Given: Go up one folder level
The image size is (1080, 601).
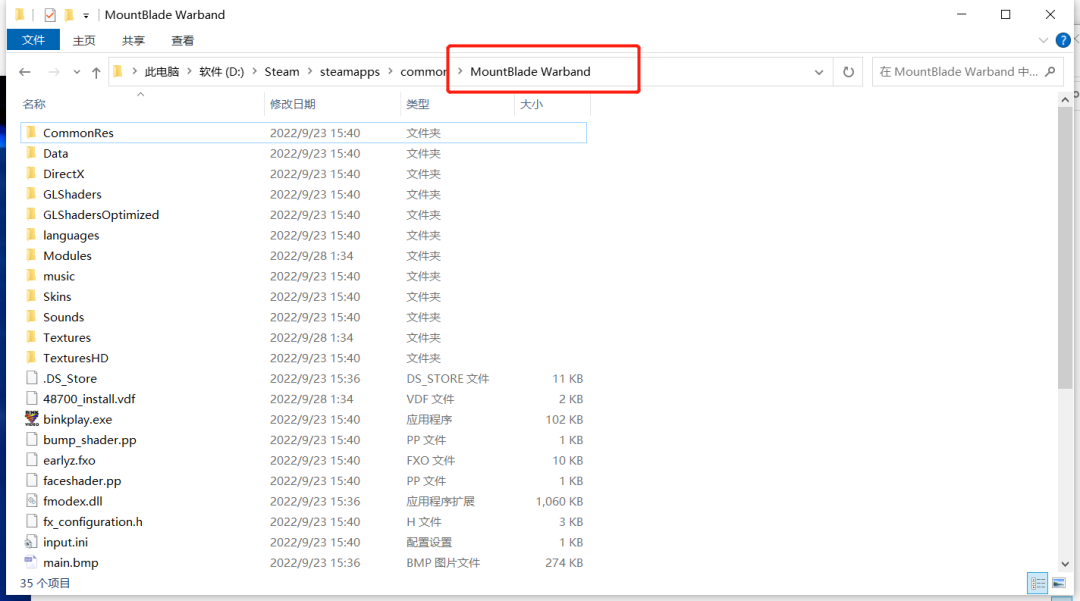Looking at the screenshot, I should pos(96,72).
